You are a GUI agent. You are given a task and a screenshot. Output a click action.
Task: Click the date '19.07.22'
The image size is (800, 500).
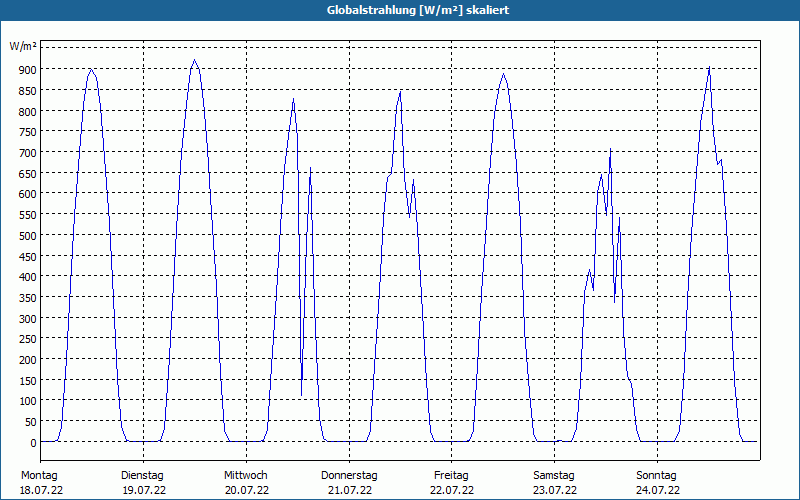click(144, 490)
